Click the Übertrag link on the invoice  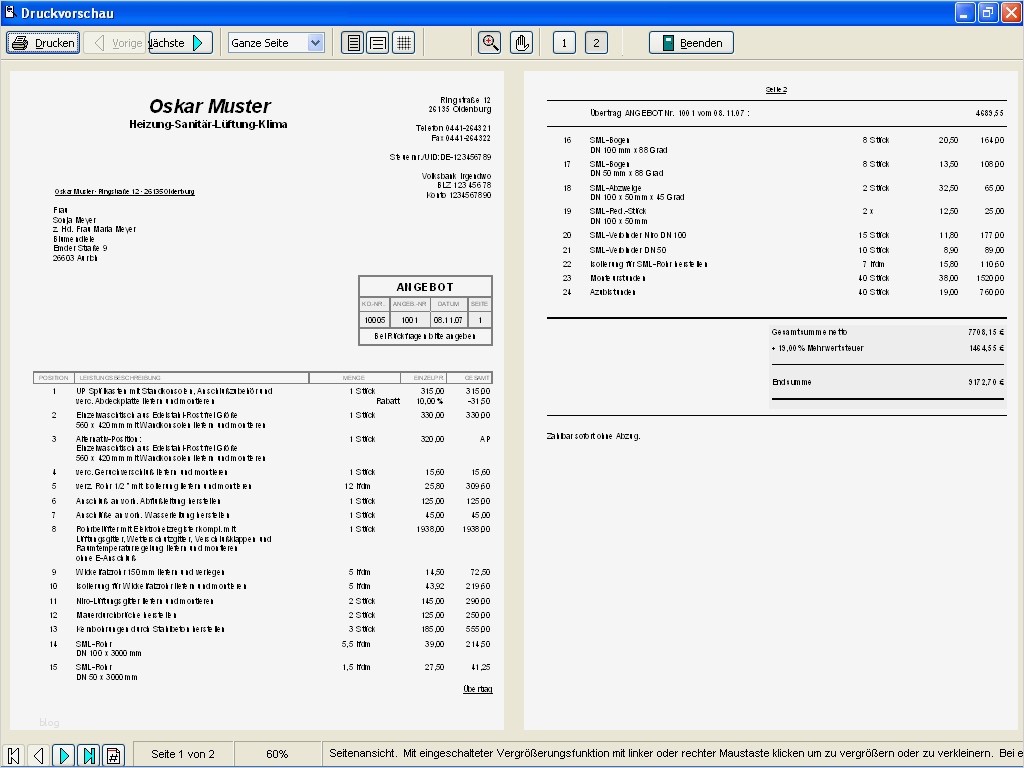click(477, 689)
